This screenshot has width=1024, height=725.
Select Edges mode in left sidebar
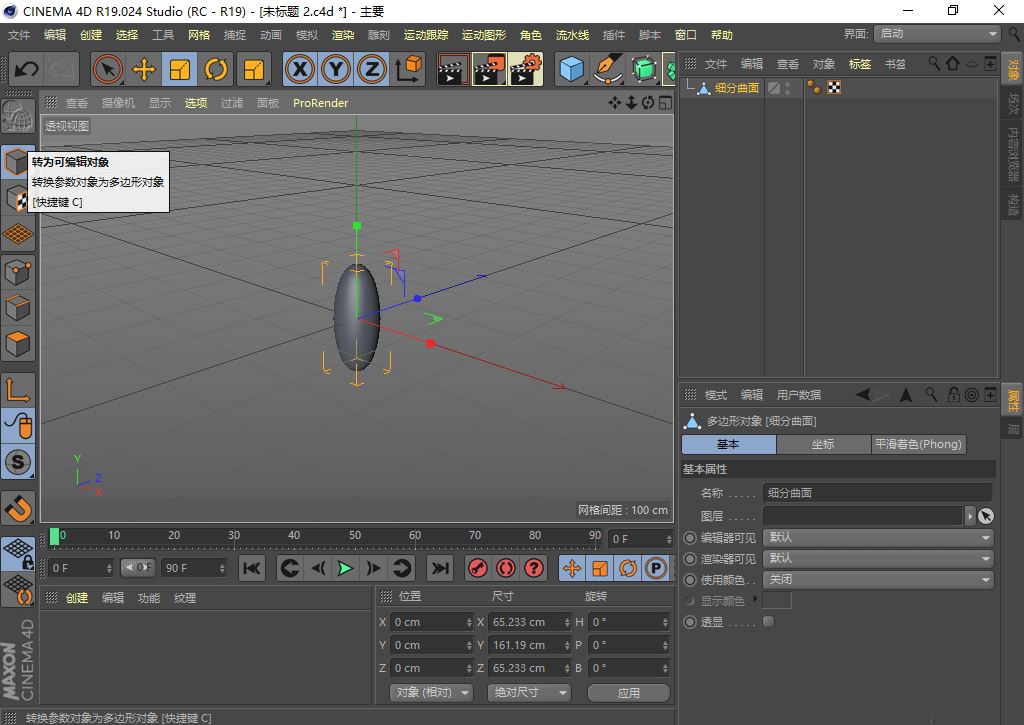point(18,308)
